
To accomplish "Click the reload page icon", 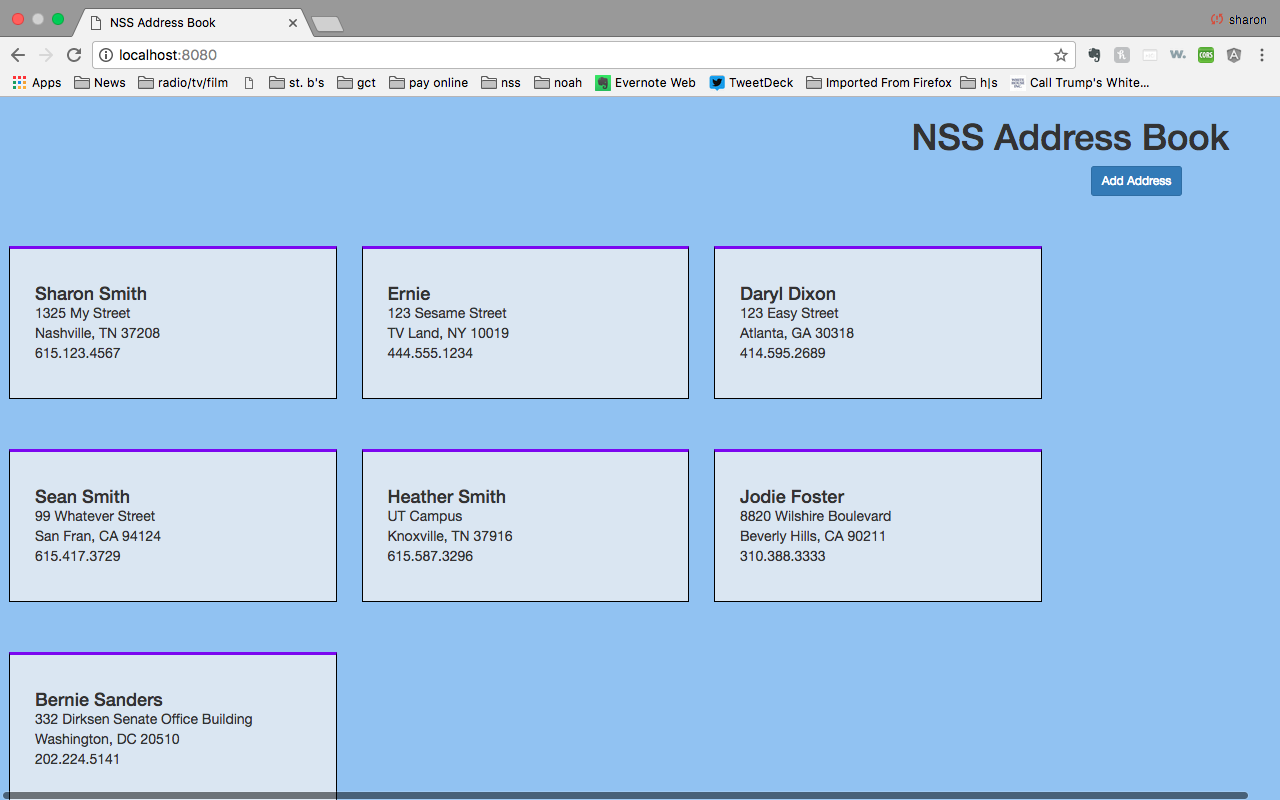I will pyautogui.click(x=73, y=55).
